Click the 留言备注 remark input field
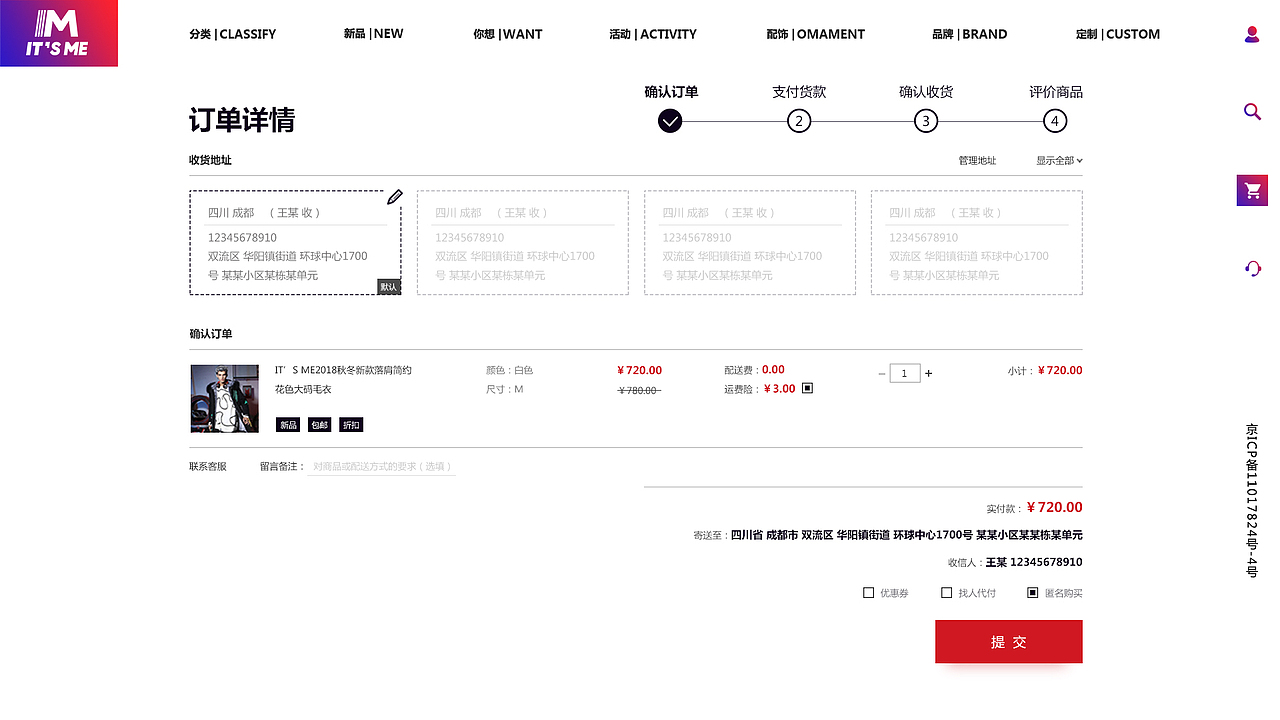 tap(381, 466)
